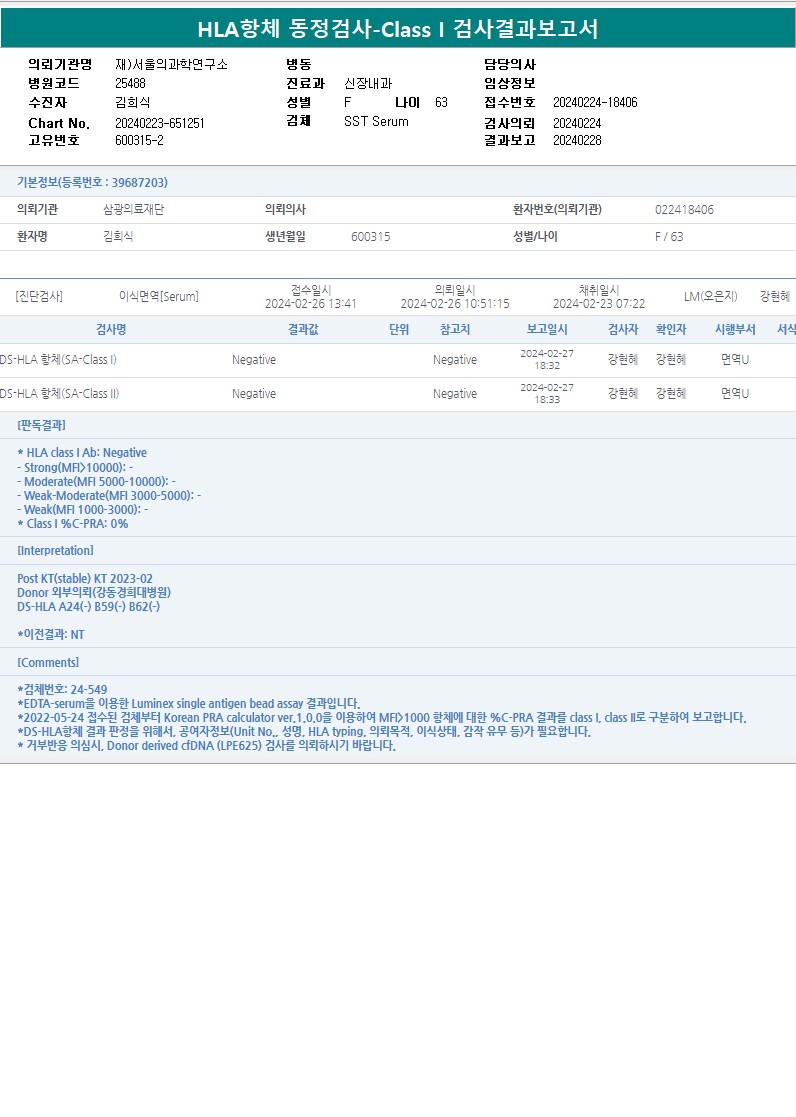Click the [판독결과] section heading
The image size is (796, 1117).
point(41,425)
